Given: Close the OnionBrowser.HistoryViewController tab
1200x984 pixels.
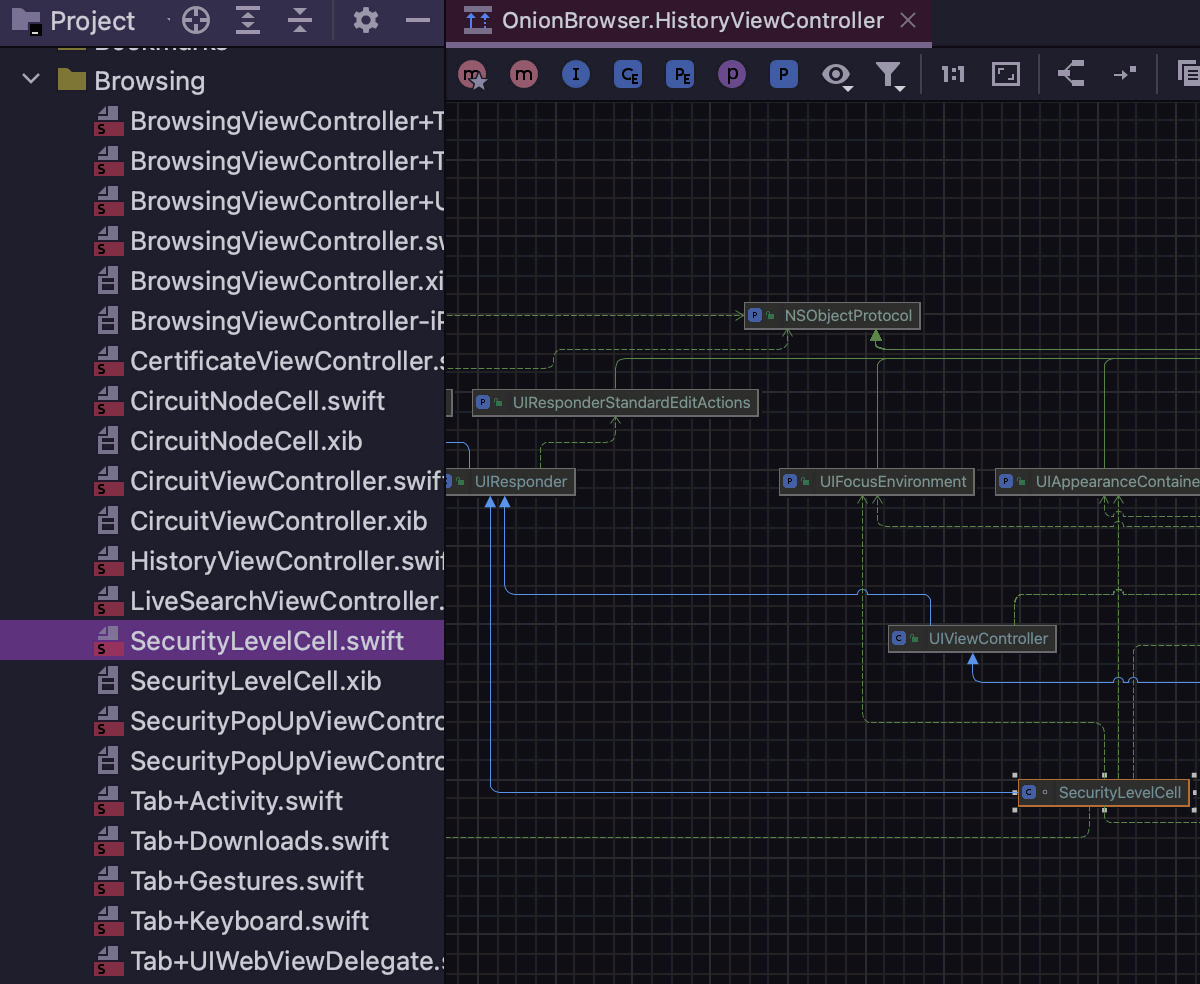Looking at the screenshot, I should click(908, 21).
